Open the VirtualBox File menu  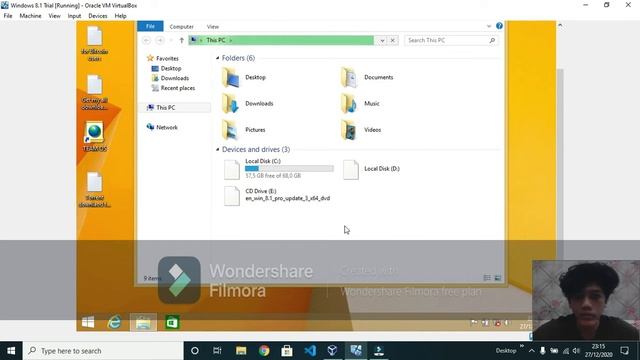[x=8, y=16]
